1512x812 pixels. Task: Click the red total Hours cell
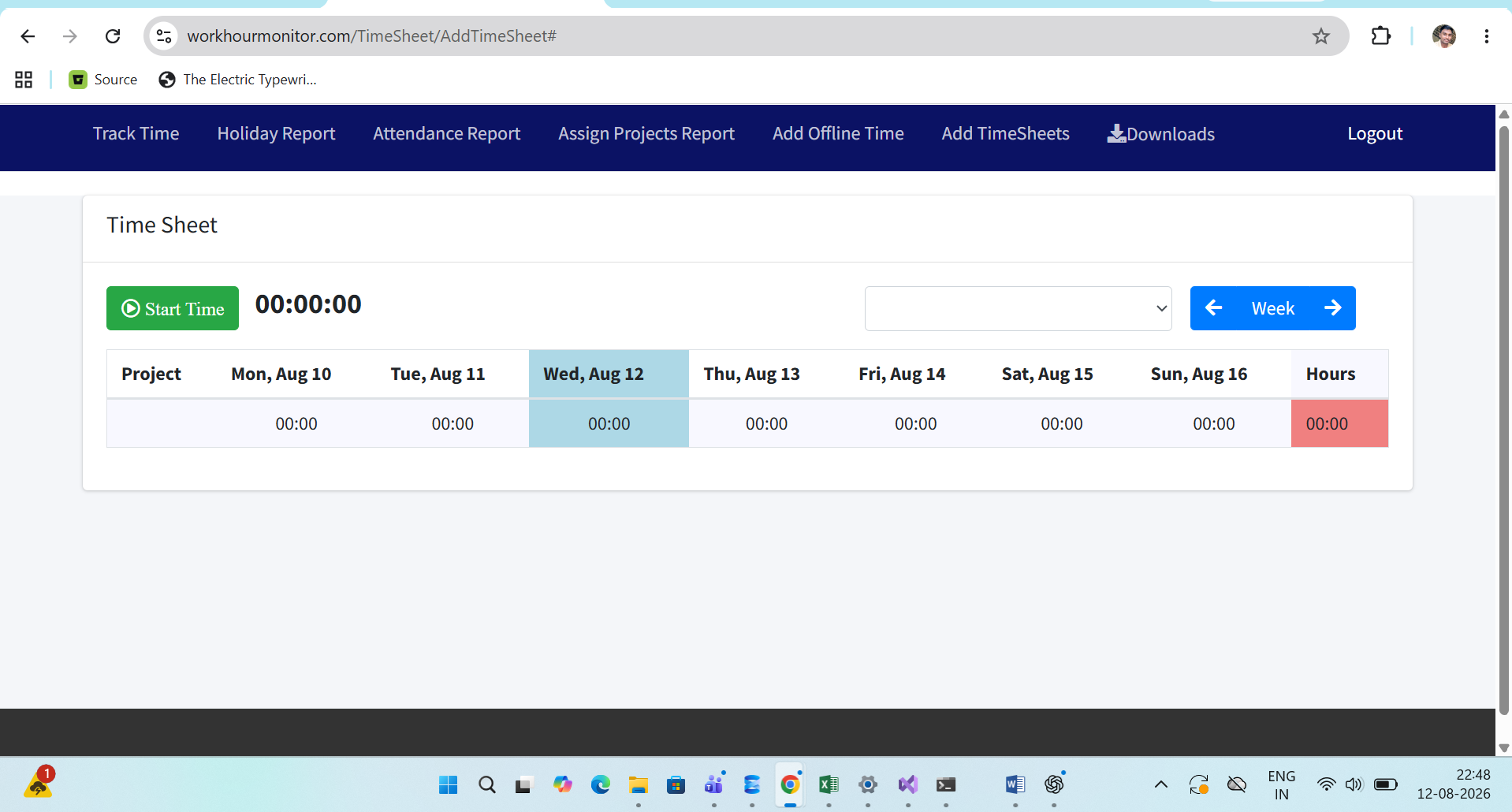pyautogui.click(x=1339, y=424)
